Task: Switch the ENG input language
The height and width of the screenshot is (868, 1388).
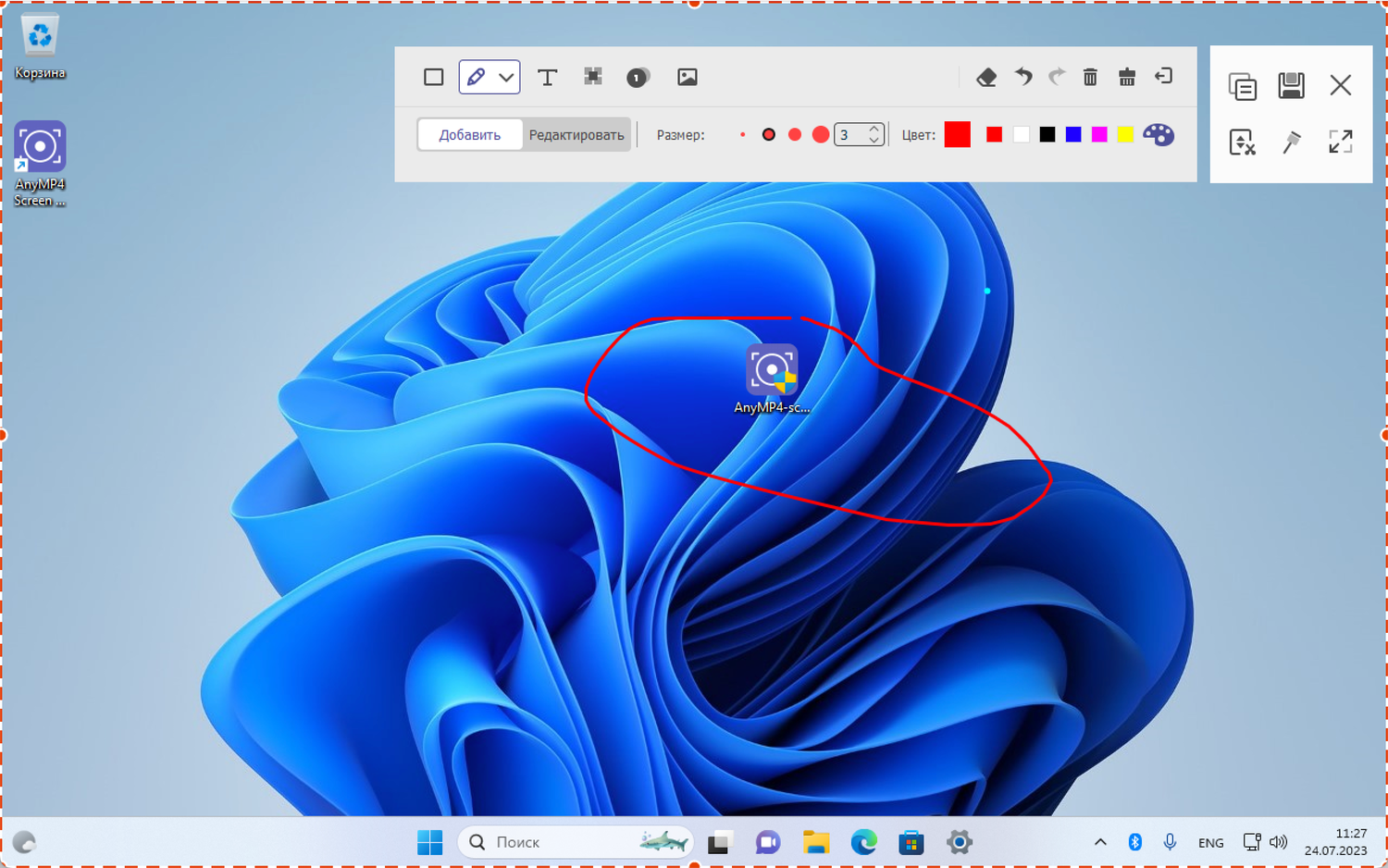Action: pos(1210,843)
